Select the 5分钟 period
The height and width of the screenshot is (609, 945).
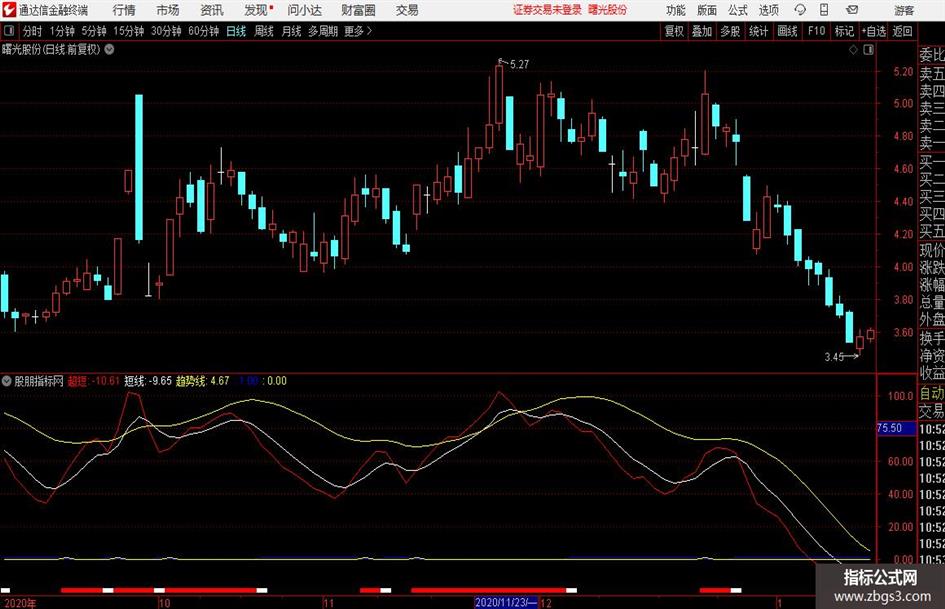pyautogui.click(x=93, y=31)
